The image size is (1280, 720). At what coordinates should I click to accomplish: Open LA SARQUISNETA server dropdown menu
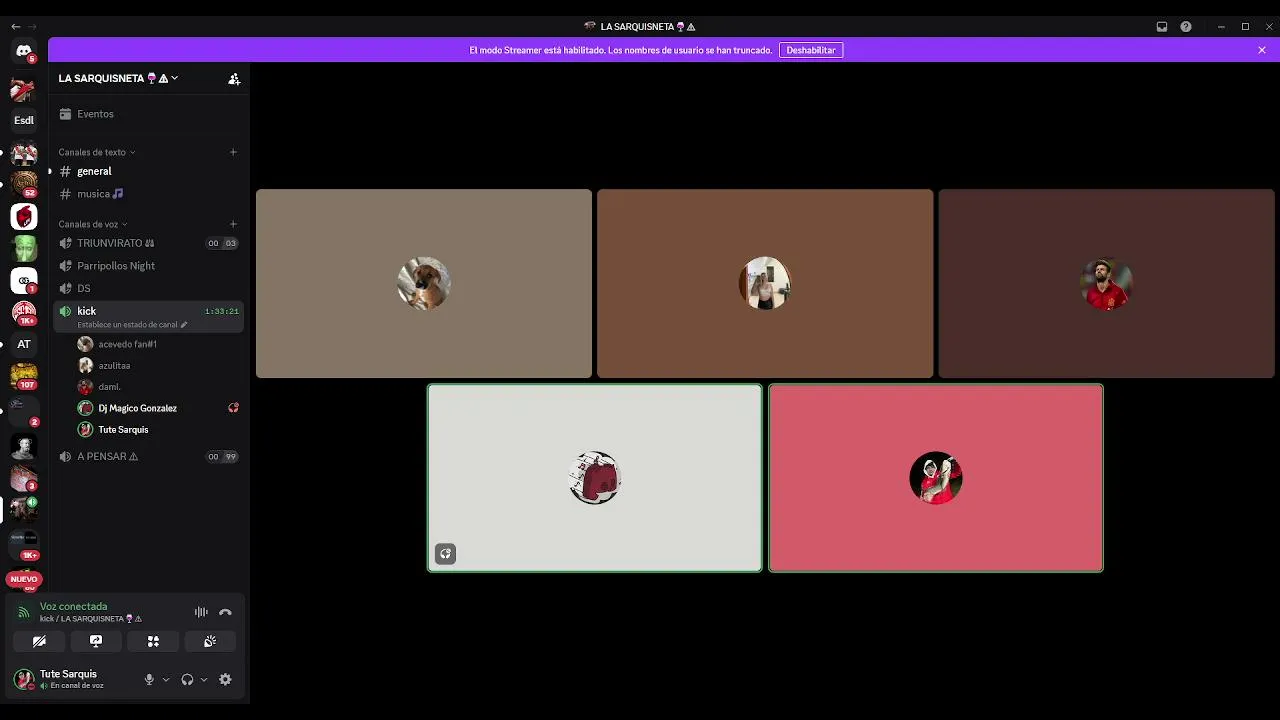click(x=118, y=78)
